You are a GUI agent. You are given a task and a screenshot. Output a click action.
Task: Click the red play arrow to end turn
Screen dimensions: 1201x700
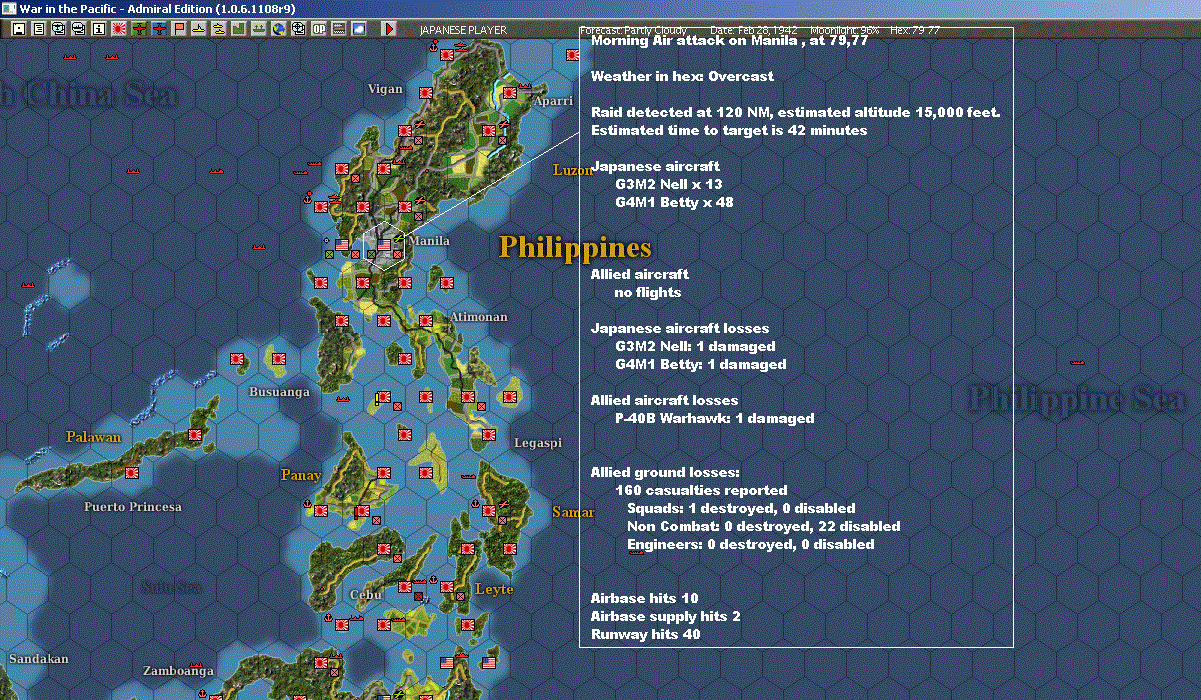pos(389,30)
